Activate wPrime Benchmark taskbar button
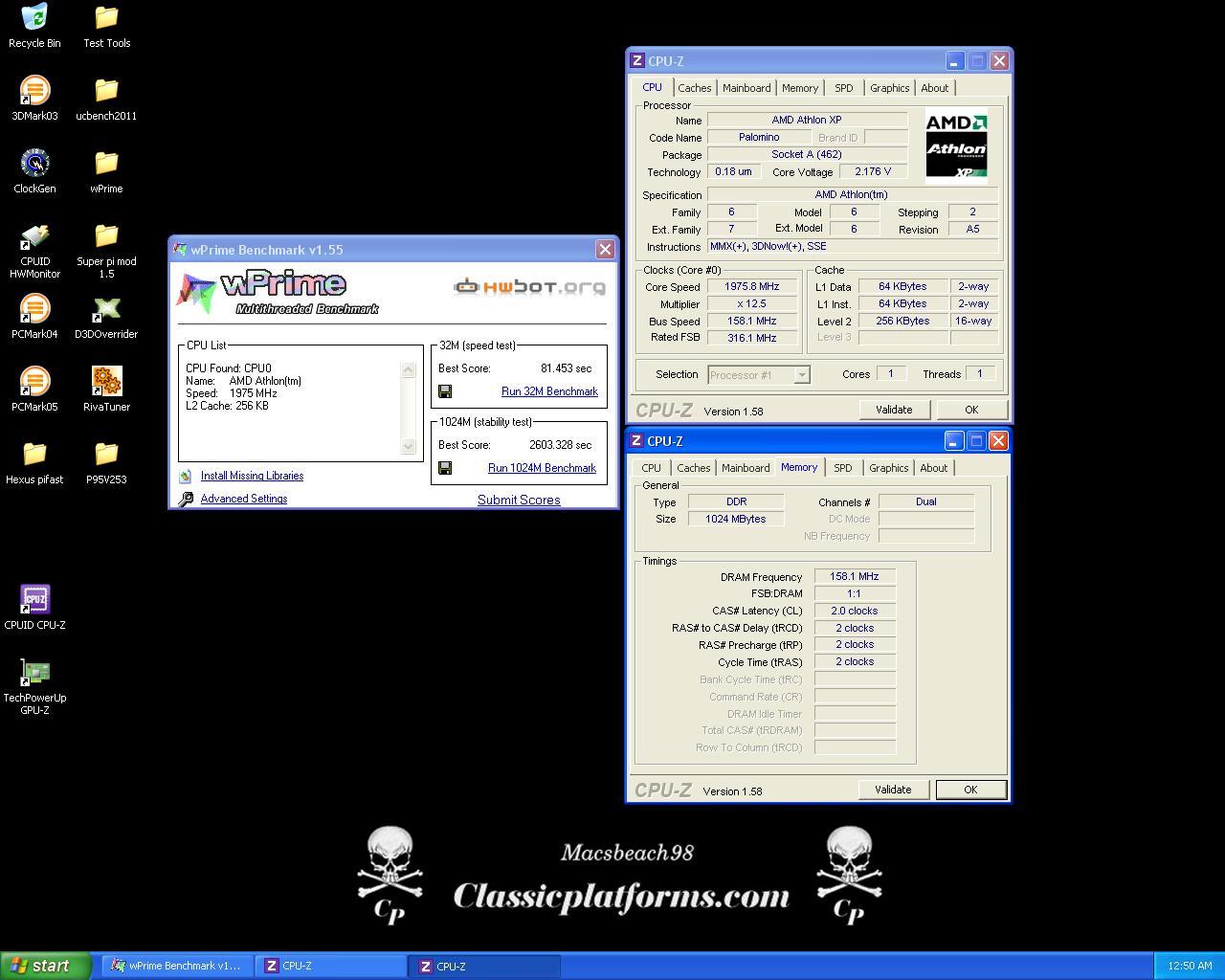 click(177, 966)
